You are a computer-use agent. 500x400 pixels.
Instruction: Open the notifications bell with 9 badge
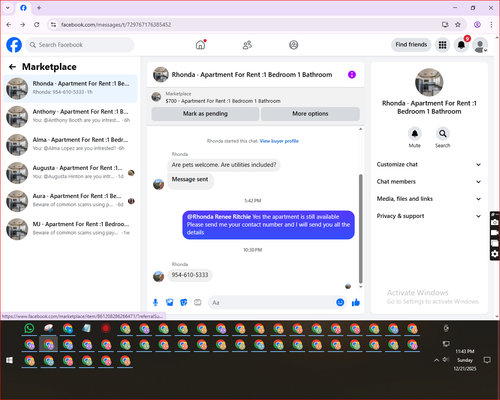tap(461, 45)
